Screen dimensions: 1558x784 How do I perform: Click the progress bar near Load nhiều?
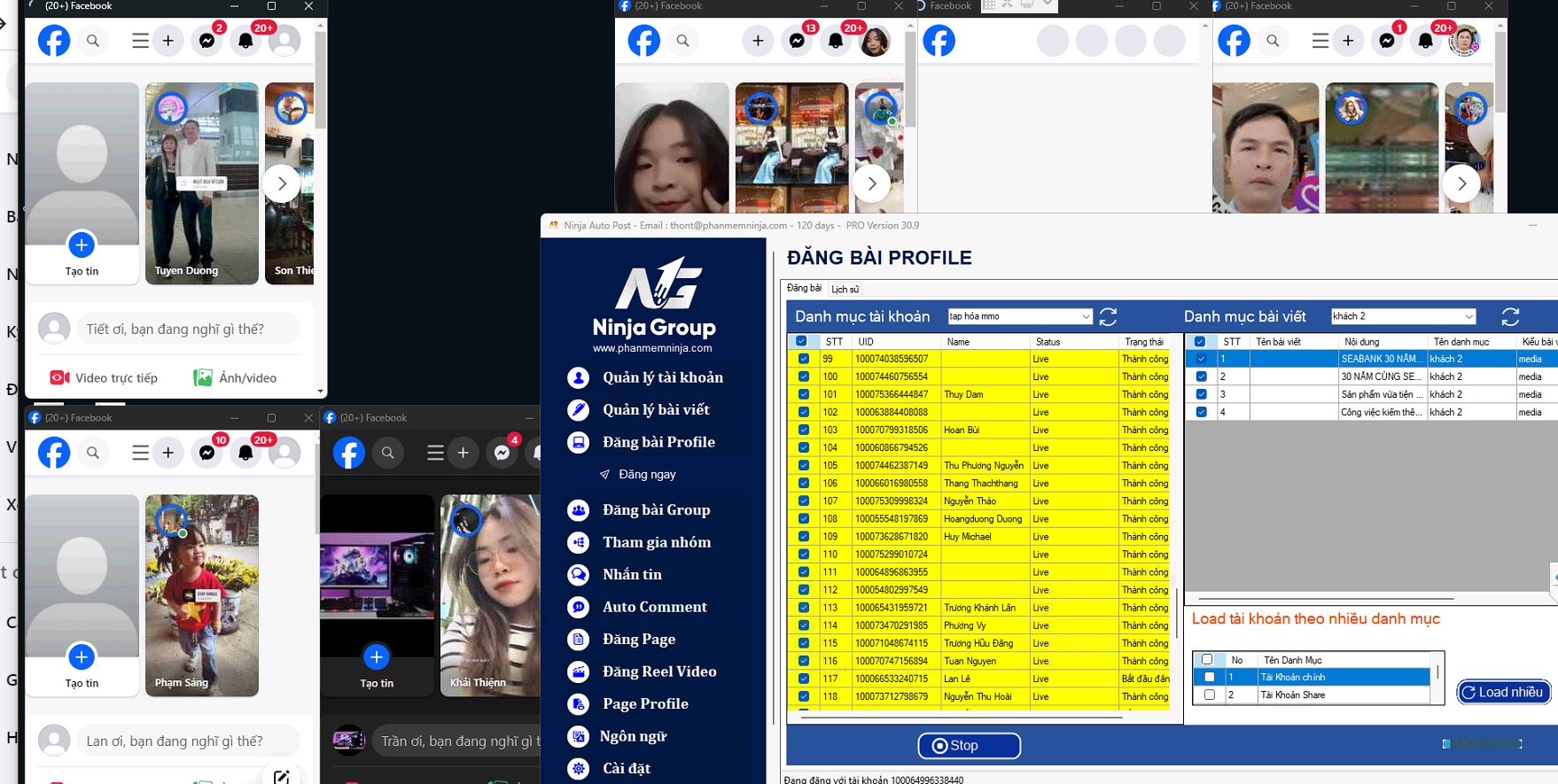point(1483,744)
